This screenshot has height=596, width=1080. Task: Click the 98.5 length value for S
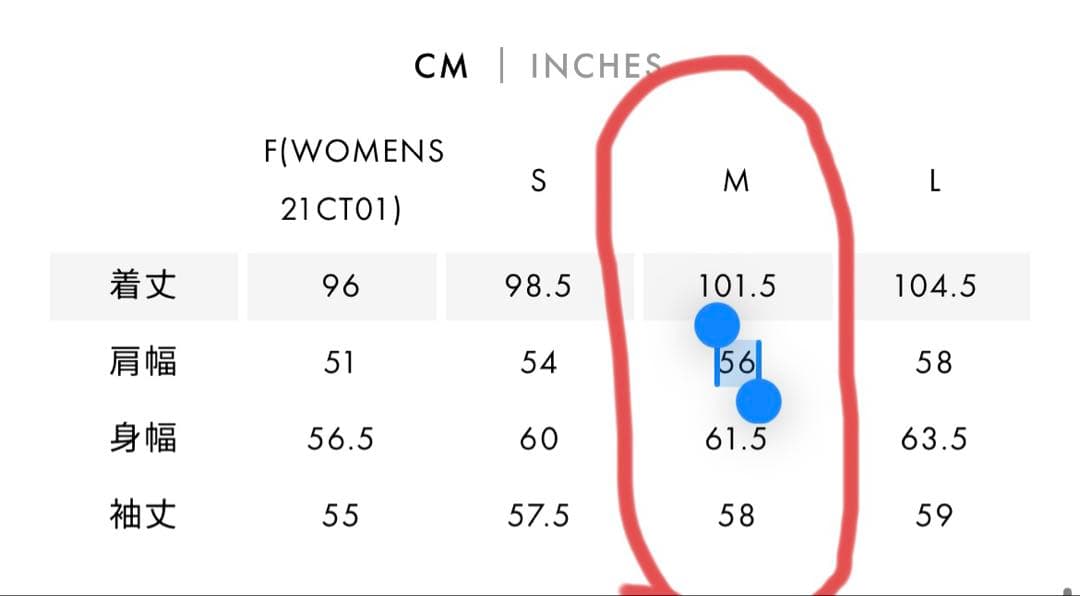point(538,286)
